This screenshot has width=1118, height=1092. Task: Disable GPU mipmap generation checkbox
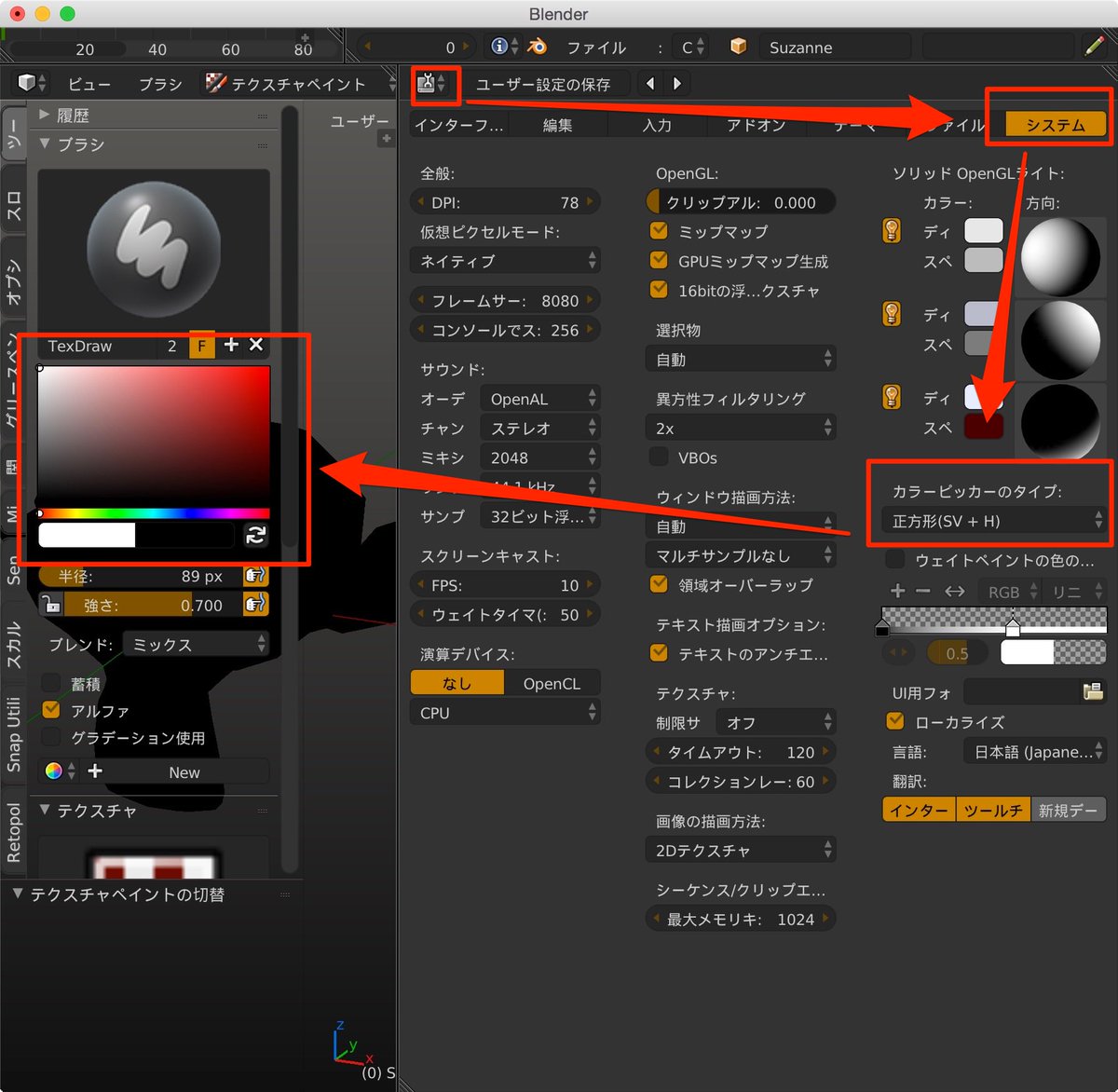tap(659, 260)
